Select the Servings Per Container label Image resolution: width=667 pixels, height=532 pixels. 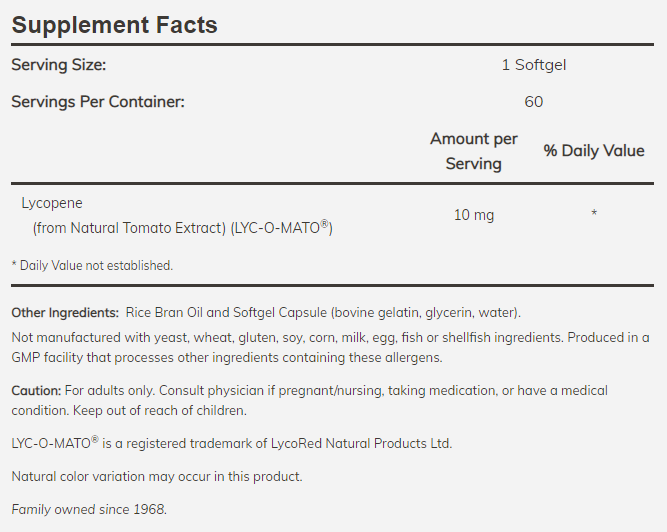[98, 101]
